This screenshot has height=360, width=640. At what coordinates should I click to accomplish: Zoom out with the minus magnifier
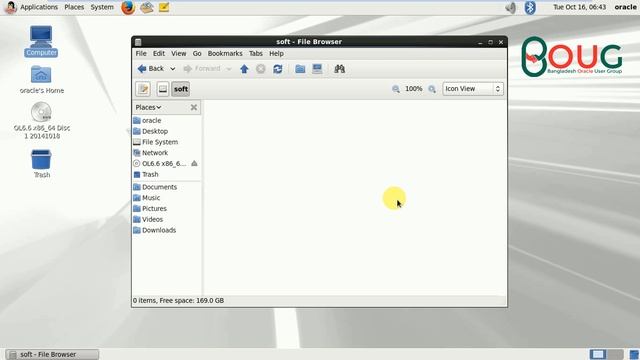(x=396, y=89)
